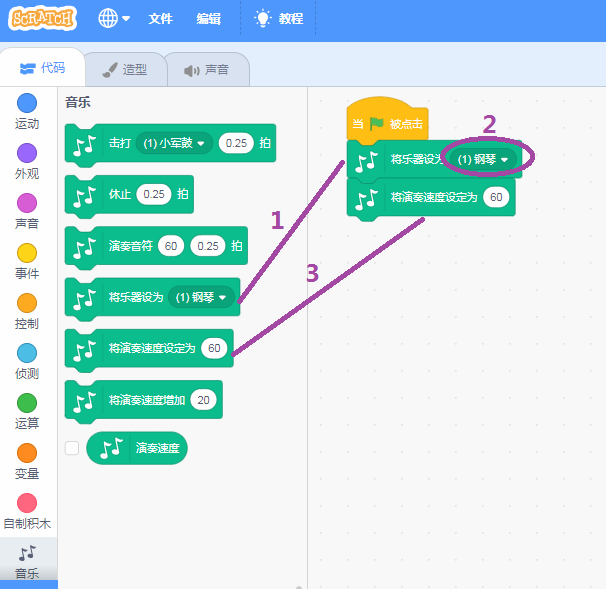Select the 侦测 light blue category

click(27, 353)
